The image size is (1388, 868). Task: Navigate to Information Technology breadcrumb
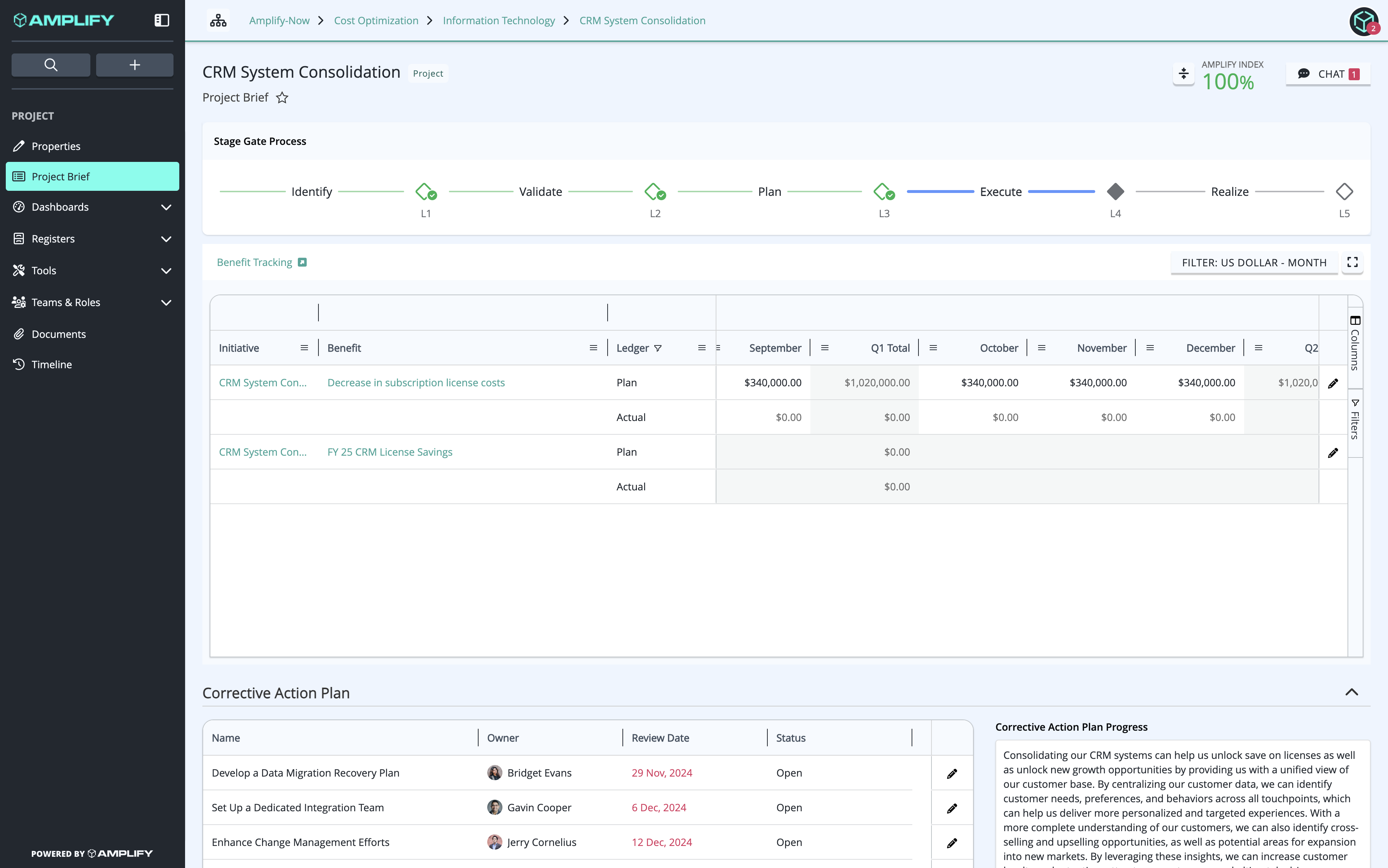pos(498,21)
